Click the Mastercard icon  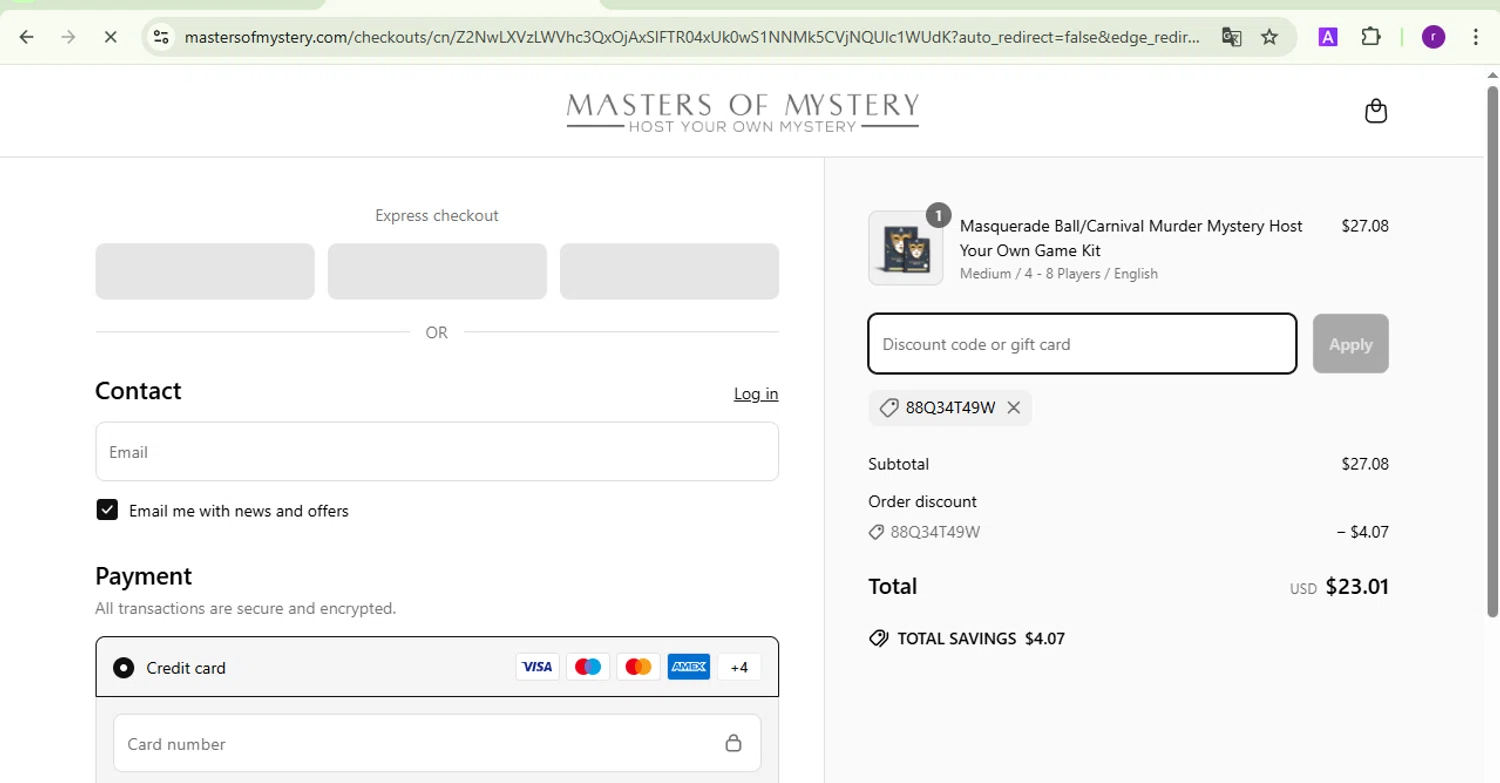638,667
